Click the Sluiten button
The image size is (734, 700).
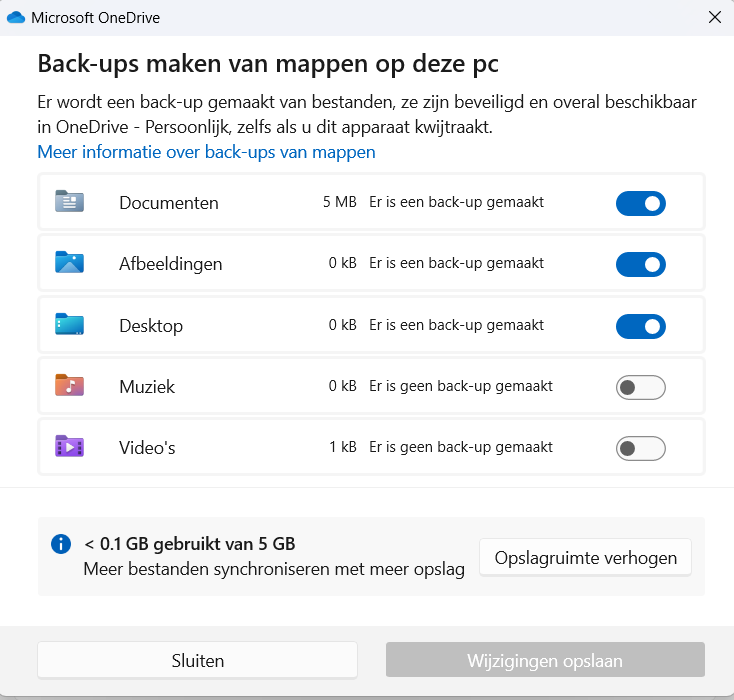(198, 660)
